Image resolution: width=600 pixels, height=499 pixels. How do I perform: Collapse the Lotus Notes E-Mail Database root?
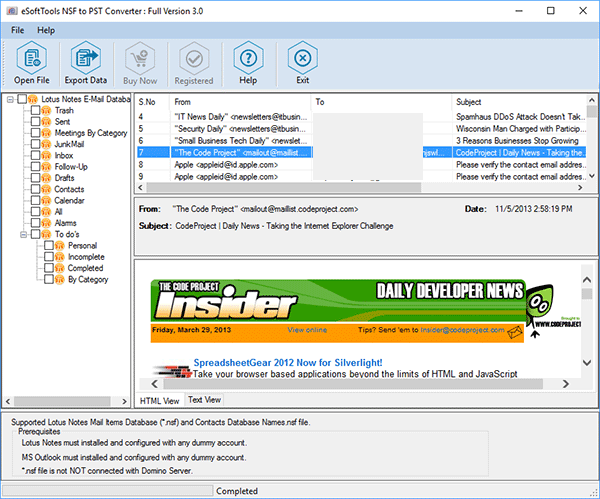tap(9, 100)
